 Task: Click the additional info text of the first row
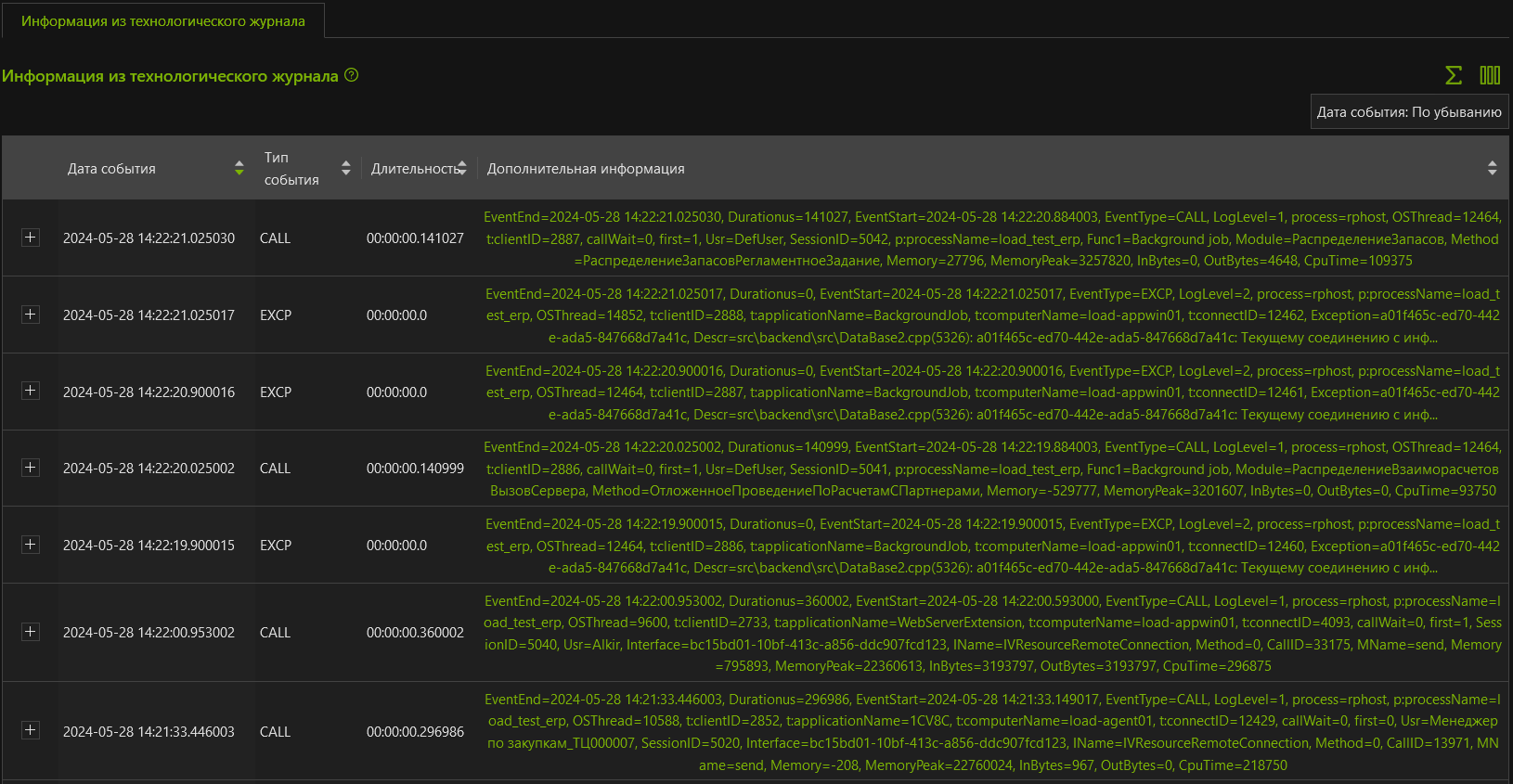tap(991, 238)
